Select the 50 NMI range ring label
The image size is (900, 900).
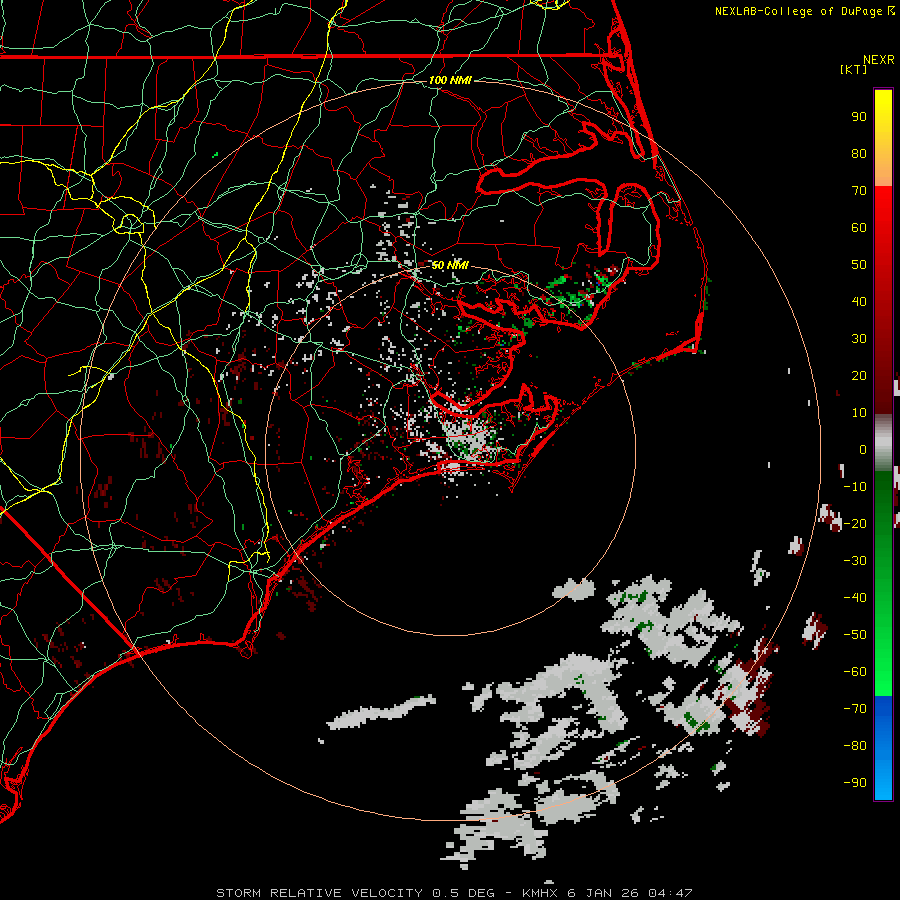coord(450,265)
